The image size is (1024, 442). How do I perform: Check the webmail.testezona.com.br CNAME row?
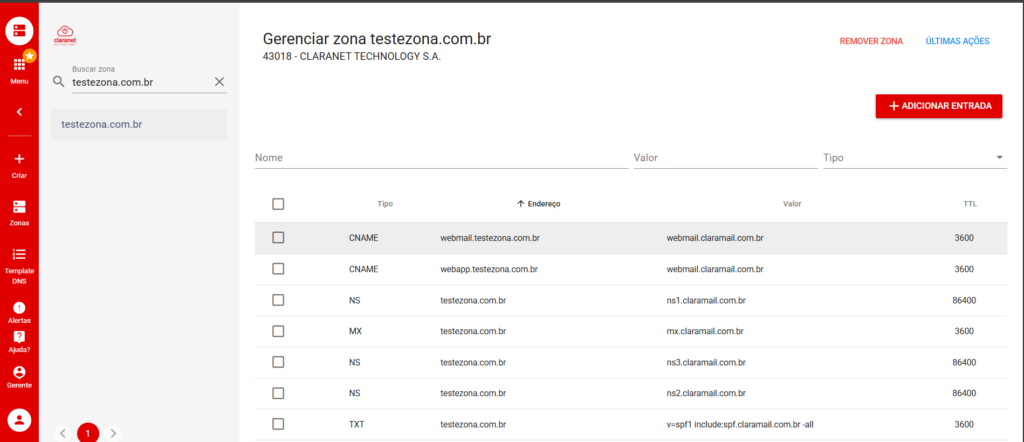278,238
